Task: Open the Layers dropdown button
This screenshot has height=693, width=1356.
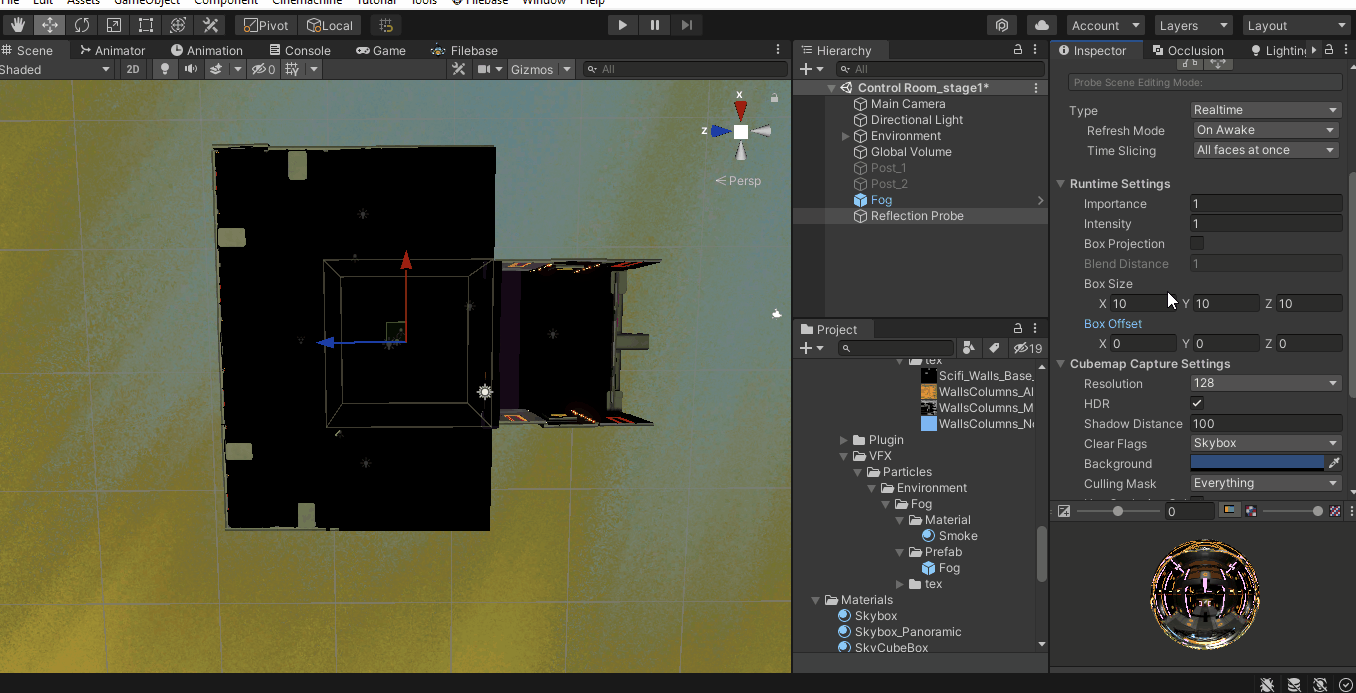Action: coord(1193,25)
